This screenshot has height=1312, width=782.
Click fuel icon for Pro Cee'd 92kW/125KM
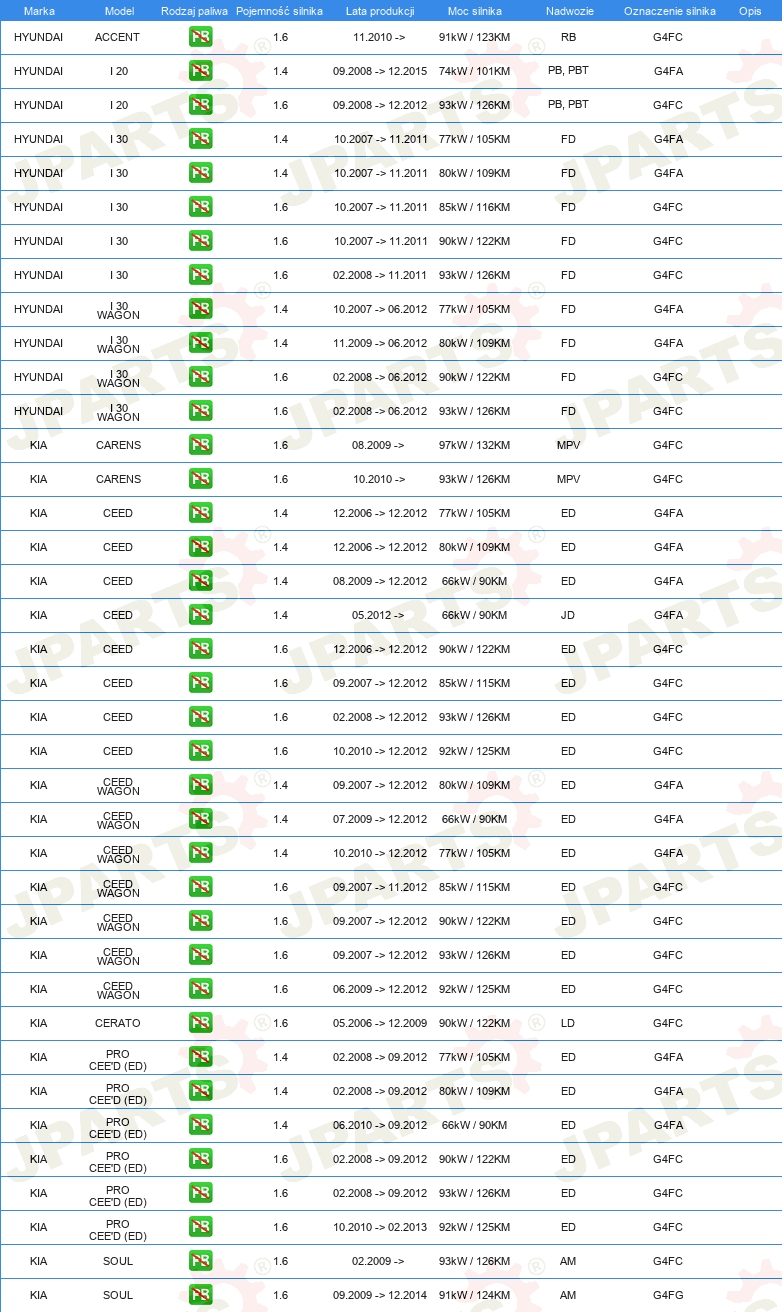[x=200, y=1227]
